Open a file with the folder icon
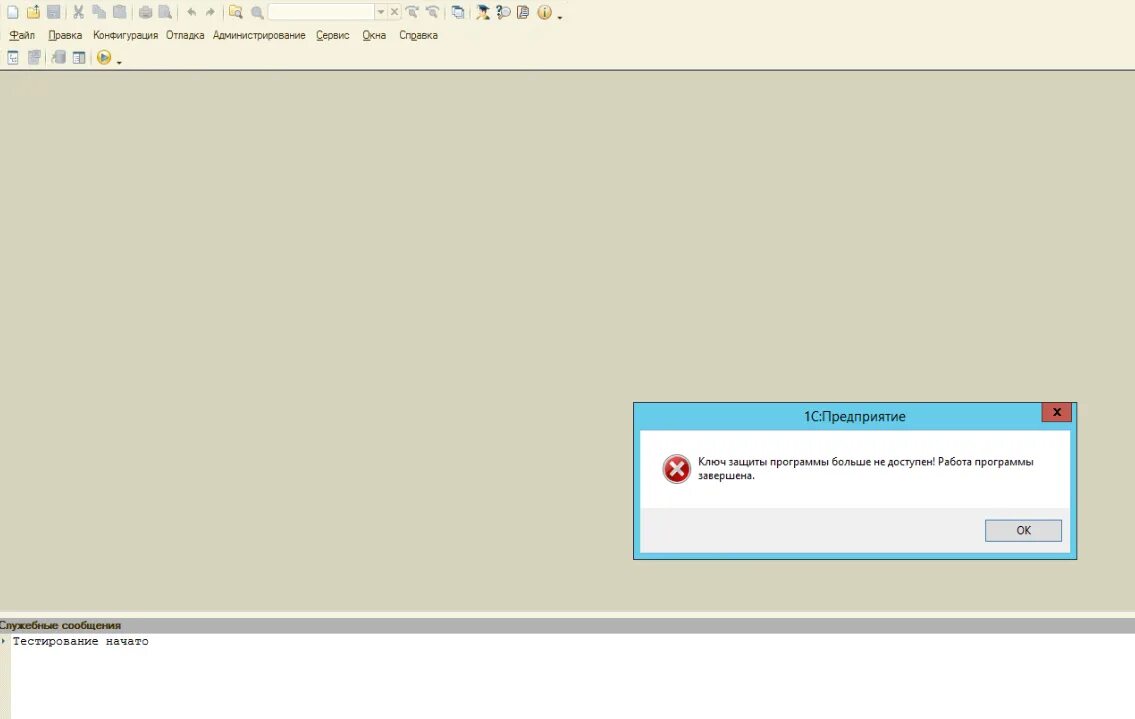 click(x=33, y=12)
